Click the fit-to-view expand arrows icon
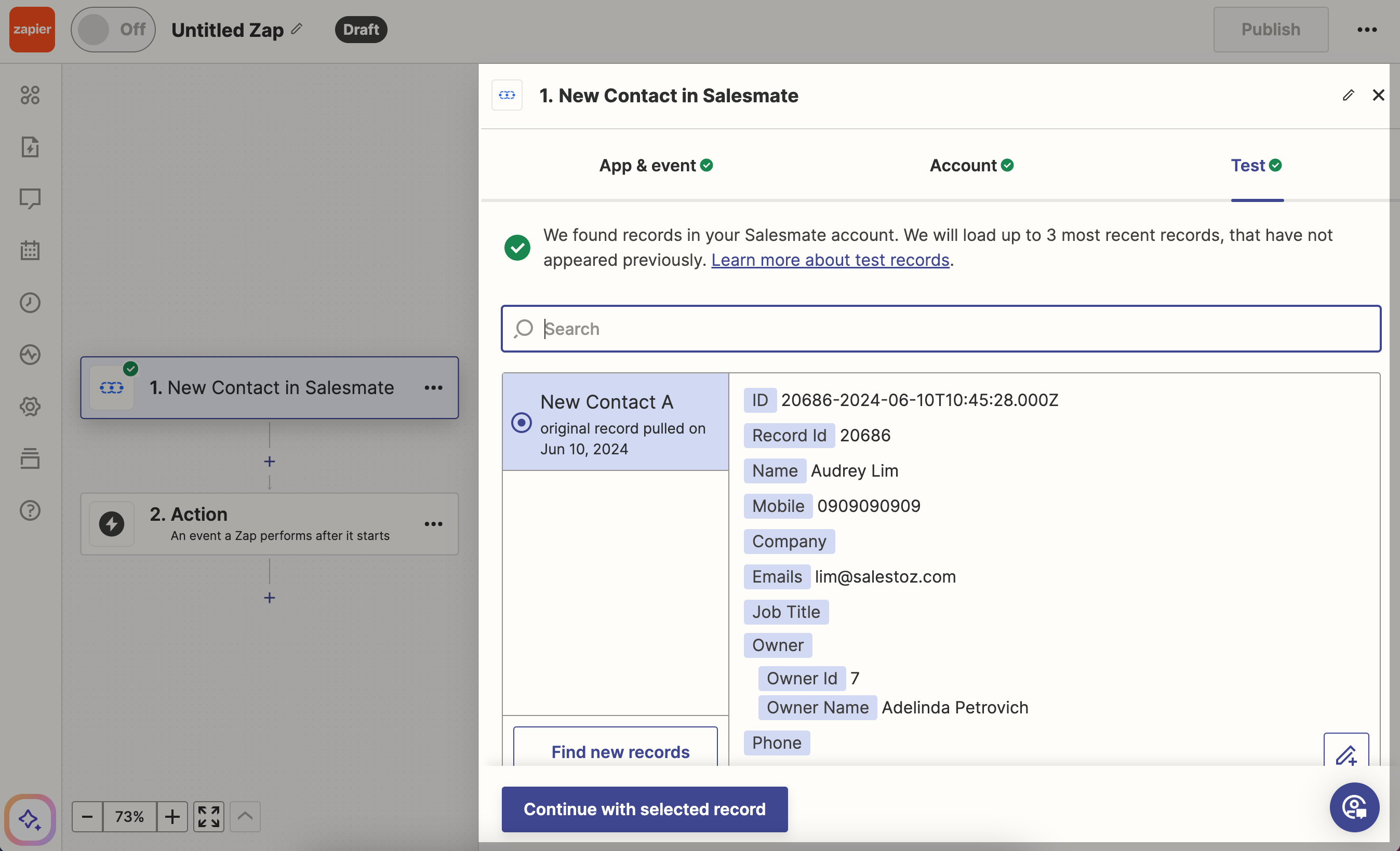Viewport: 1400px width, 851px height. pos(208,816)
